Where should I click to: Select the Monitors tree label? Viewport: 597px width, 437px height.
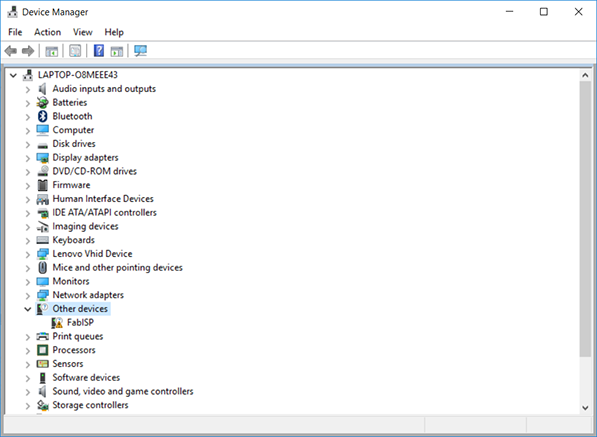[71, 281]
